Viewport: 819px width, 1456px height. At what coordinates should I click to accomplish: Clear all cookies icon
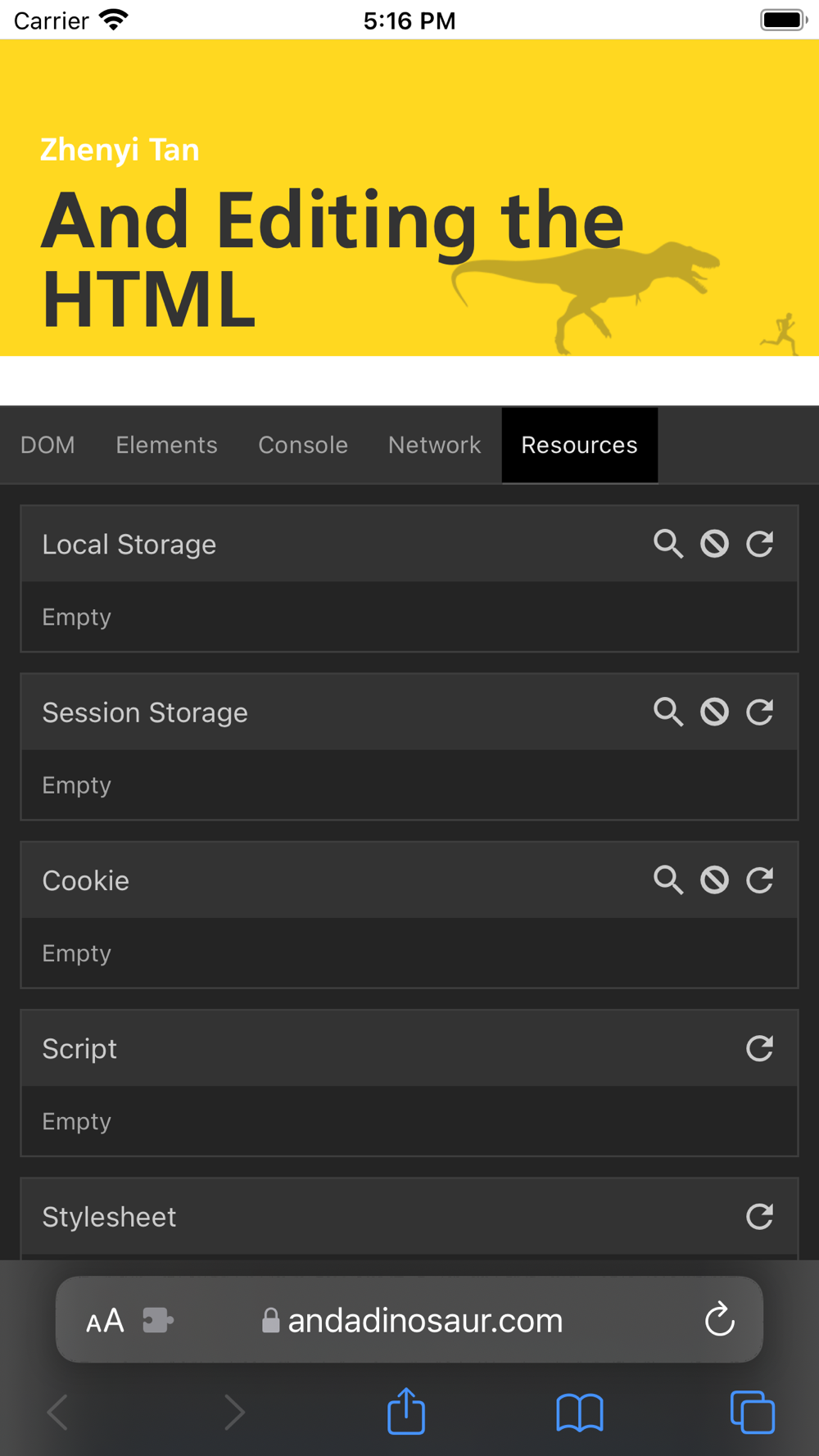pos(714,880)
